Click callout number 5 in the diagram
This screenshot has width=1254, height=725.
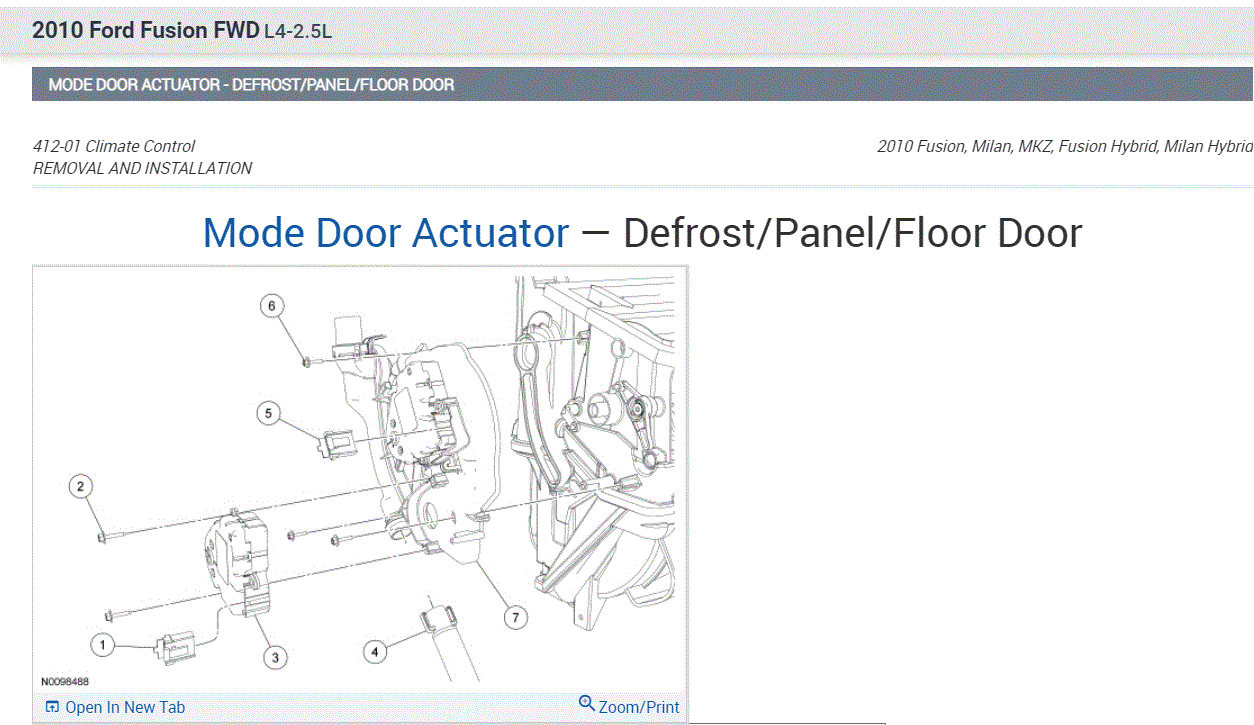[x=268, y=412]
